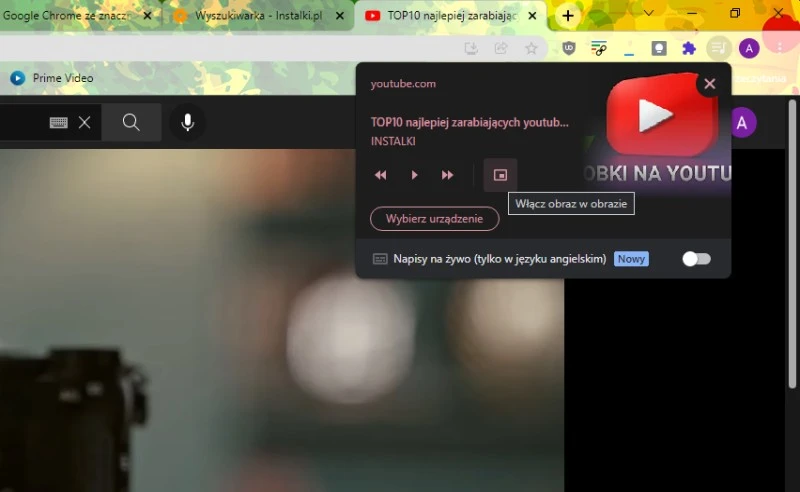Click the rewind button in media popup
The image size is (800, 492).
(381, 175)
